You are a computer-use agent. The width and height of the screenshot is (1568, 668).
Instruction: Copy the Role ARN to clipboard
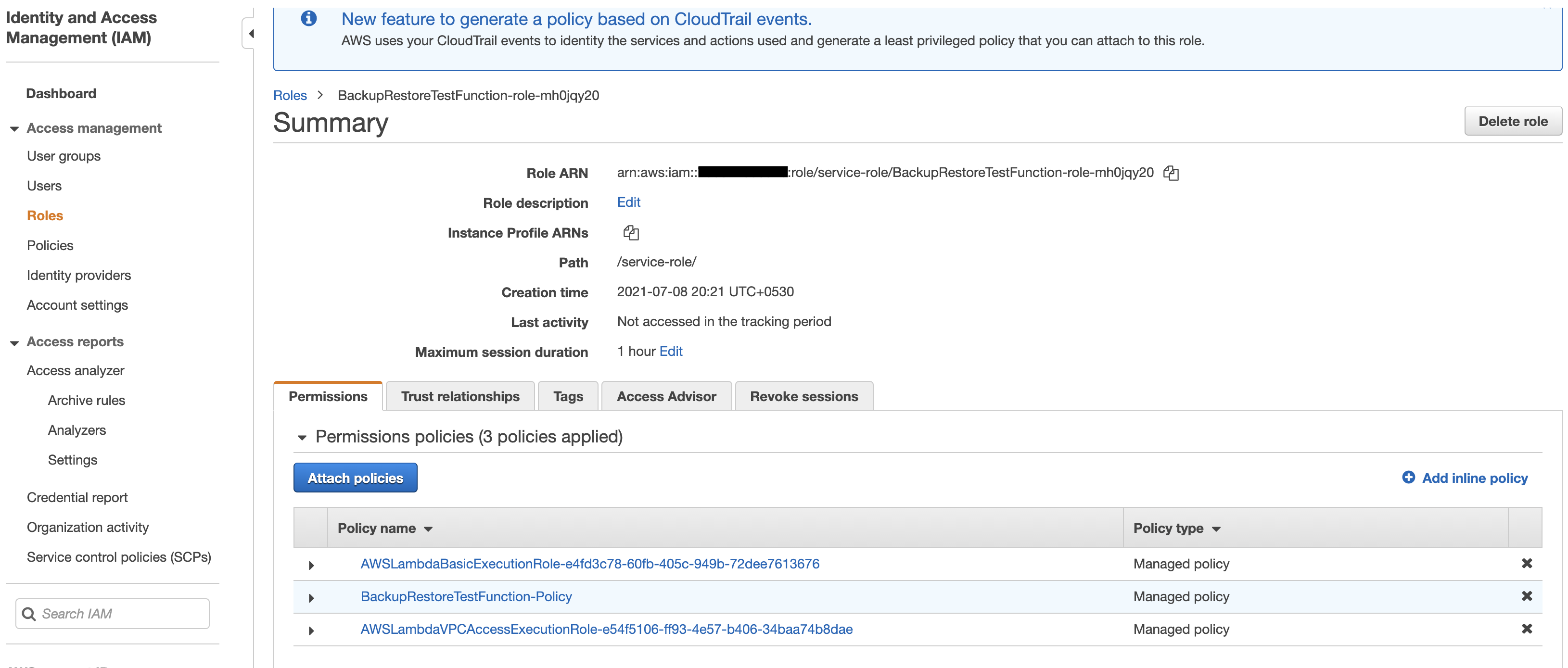[x=1171, y=174]
